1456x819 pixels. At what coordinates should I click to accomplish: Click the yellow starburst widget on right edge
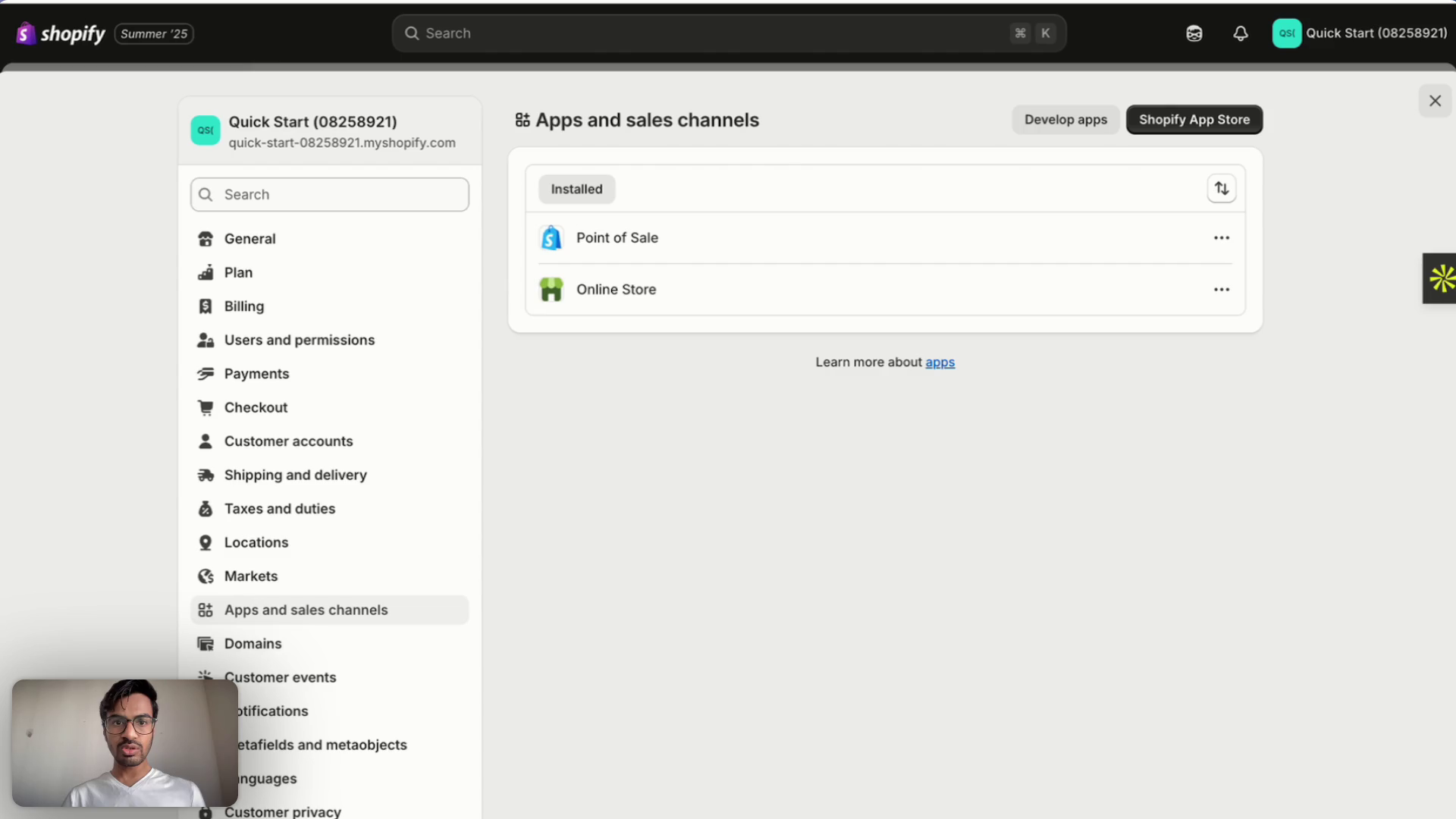pos(1441,278)
